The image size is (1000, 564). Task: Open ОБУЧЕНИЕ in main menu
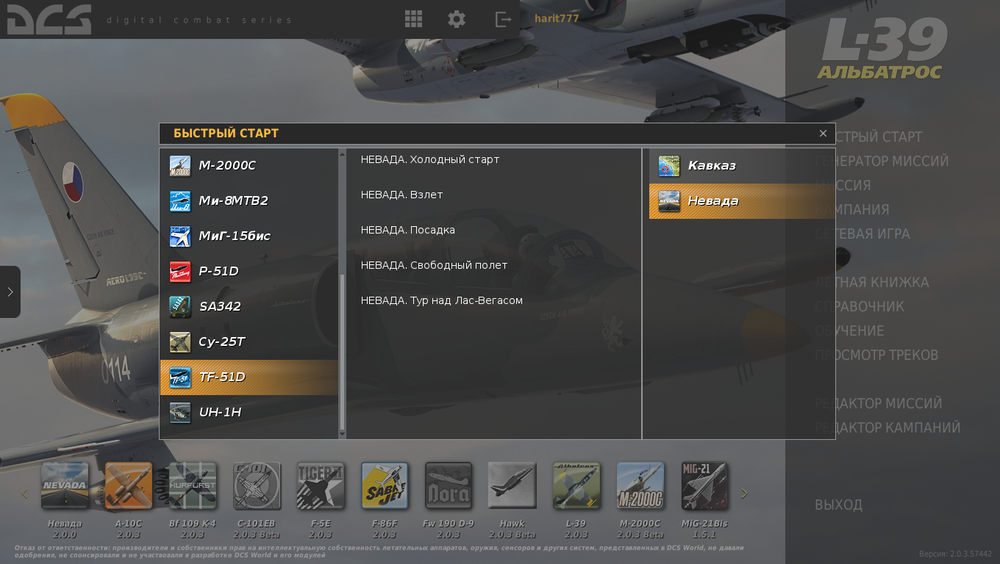[x=849, y=331]
